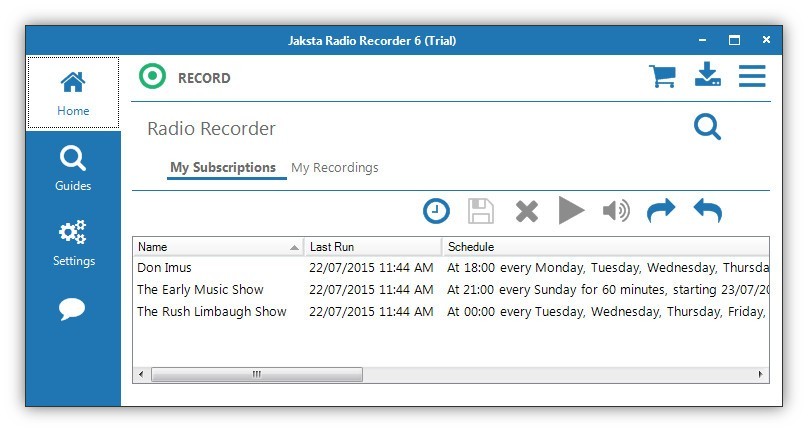808x432 pixels.
Task: Close the Jaksta Radio Recorder window
Action: click(766, 40)
